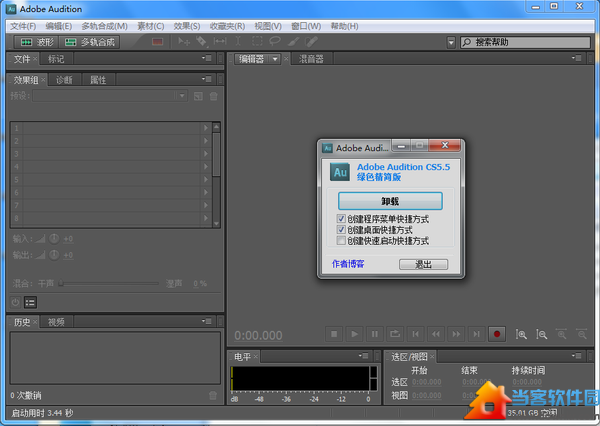This screenshot has width=600, height=426.
Task: Switch to 多轨合成 multitrack view
Action: [89, 42]
